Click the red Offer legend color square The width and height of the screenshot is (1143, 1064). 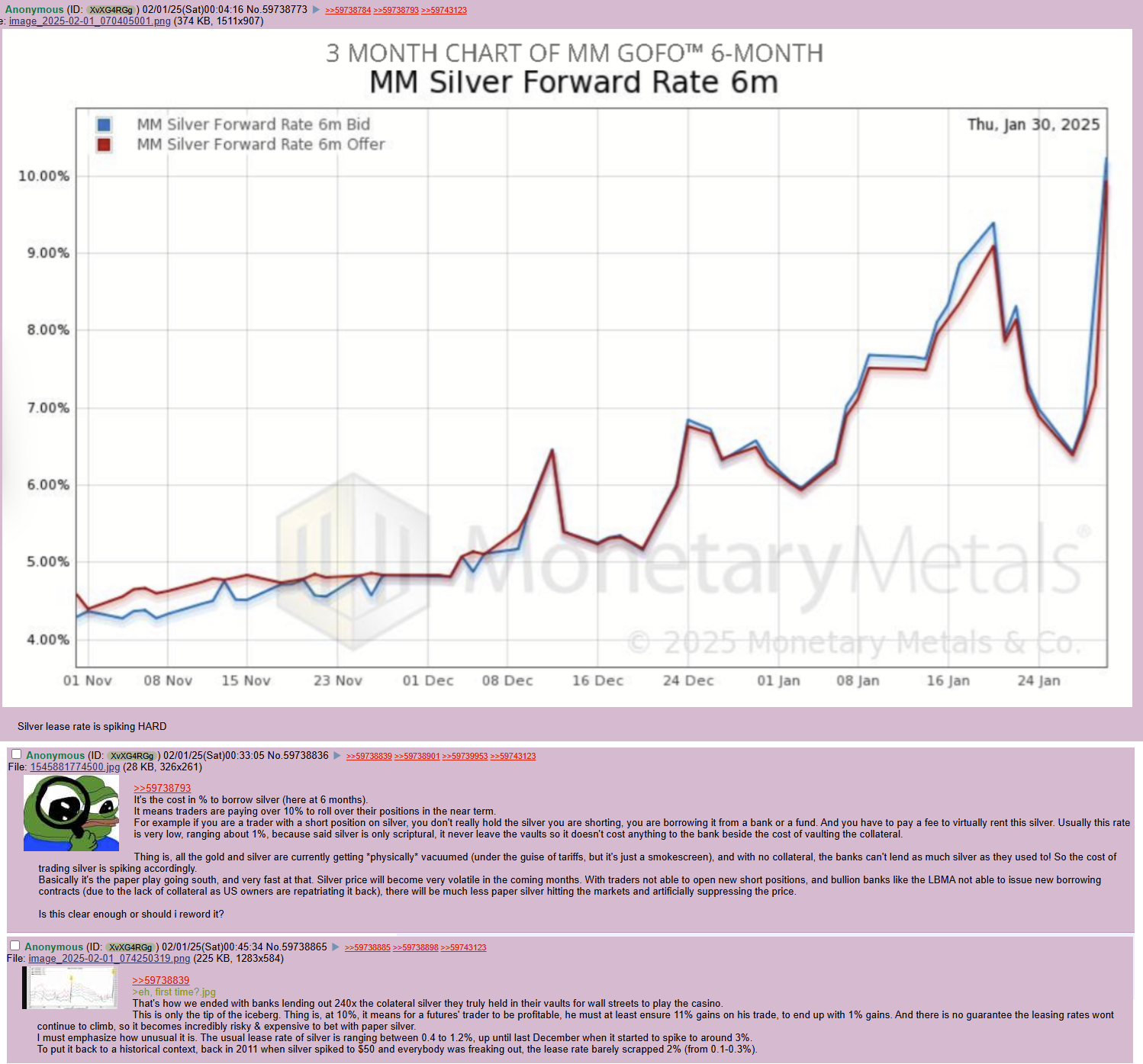(105, 144)
